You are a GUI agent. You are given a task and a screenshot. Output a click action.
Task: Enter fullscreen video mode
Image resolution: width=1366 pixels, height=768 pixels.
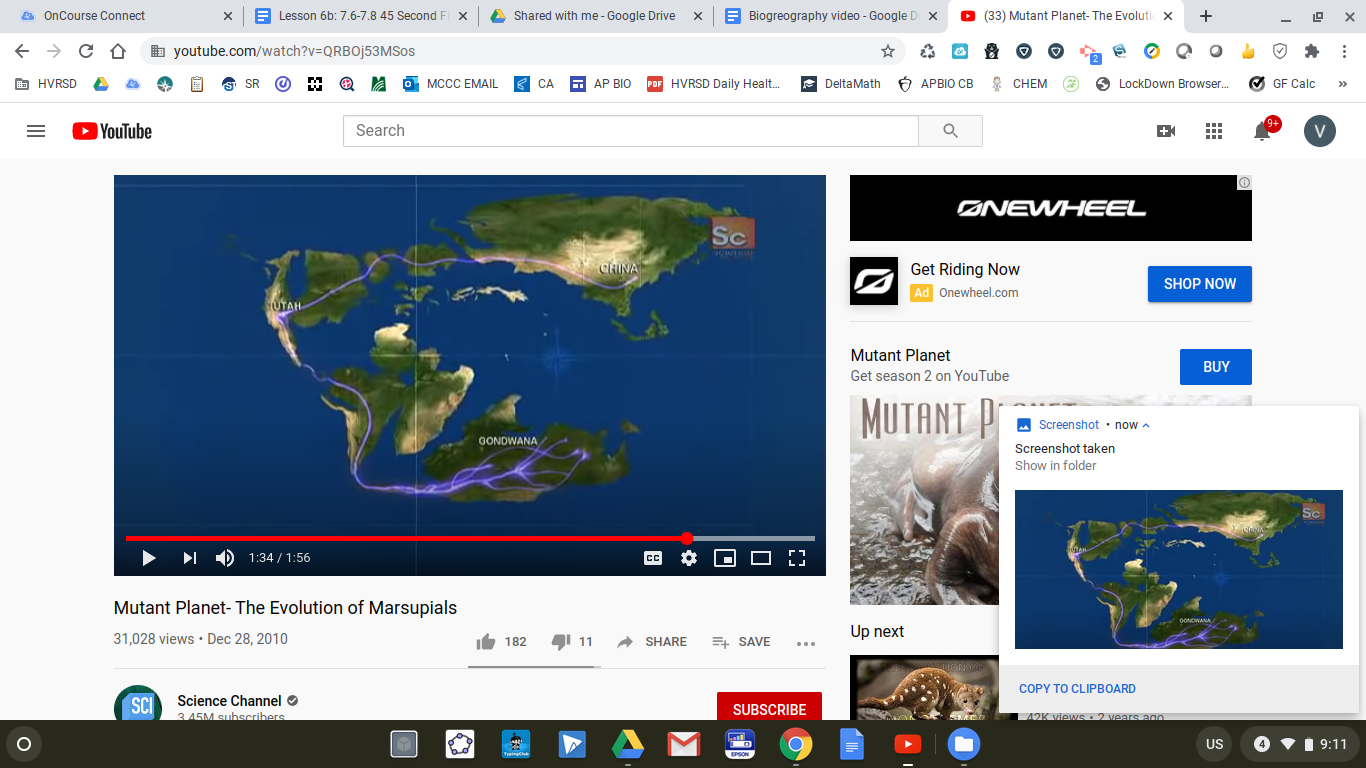pos(797,558)
